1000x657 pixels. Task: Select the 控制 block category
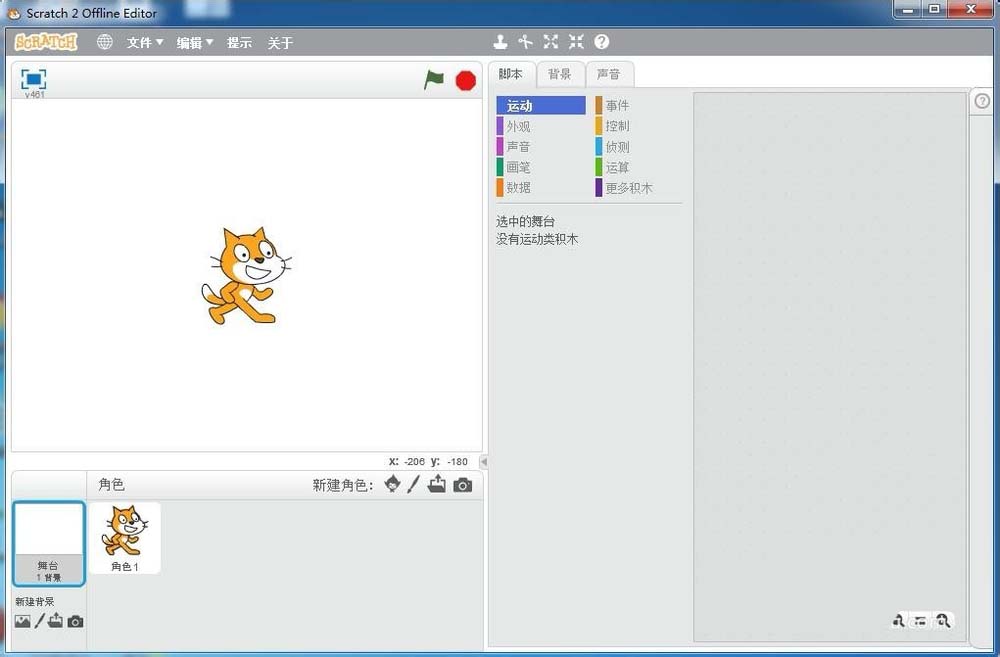(x=639, y=126)
